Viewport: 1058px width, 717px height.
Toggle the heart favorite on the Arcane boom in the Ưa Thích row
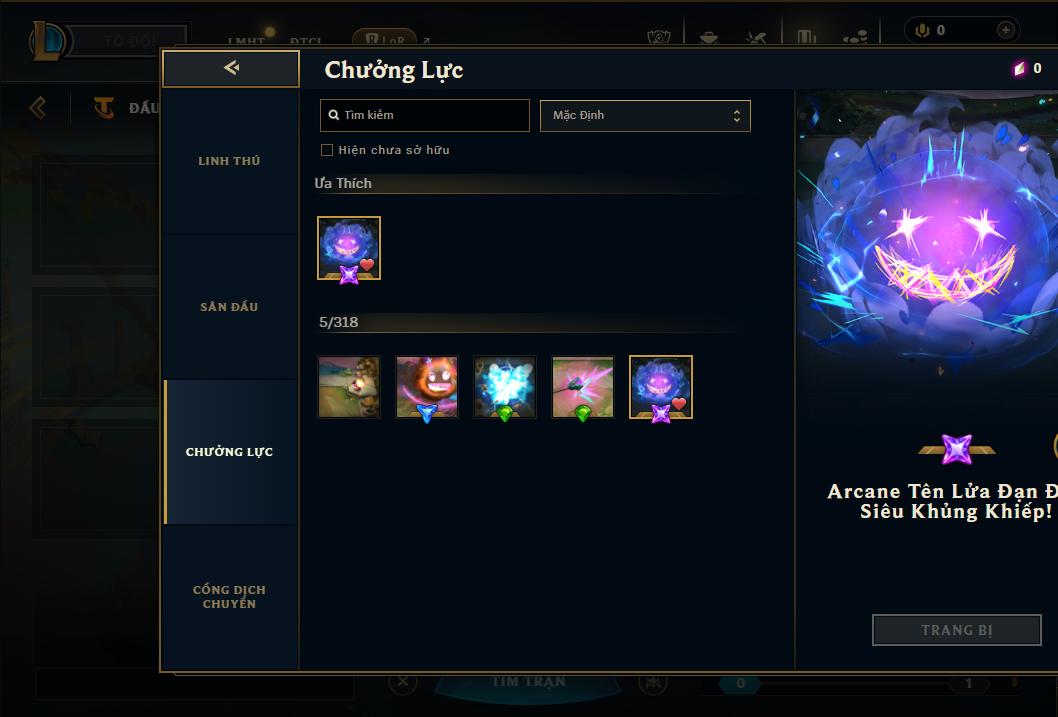tap(367, 265)
